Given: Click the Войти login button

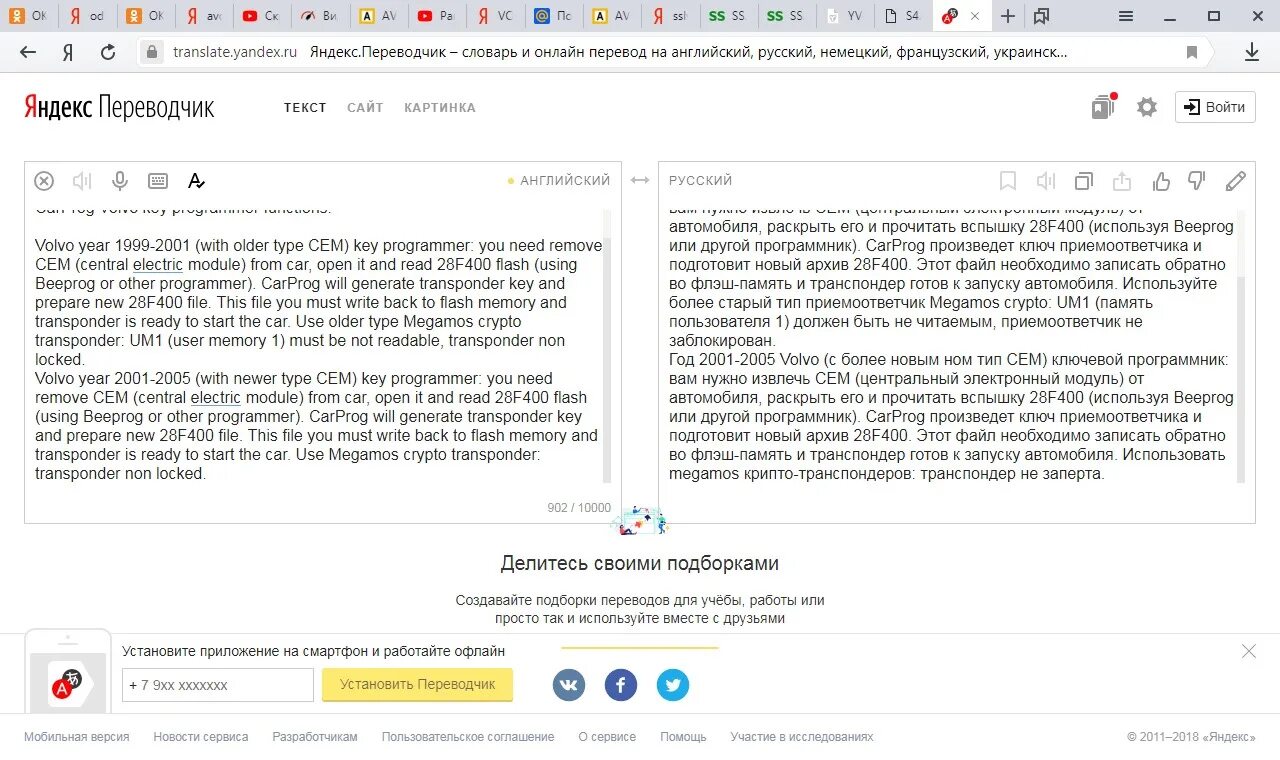Looking at the screenshot, I should coord(1215,107).
